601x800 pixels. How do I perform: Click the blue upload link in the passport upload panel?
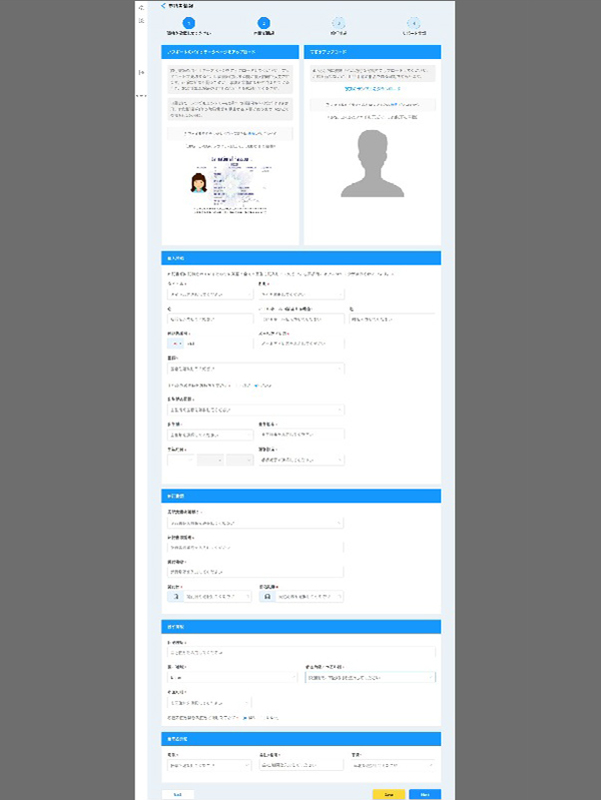252,134
